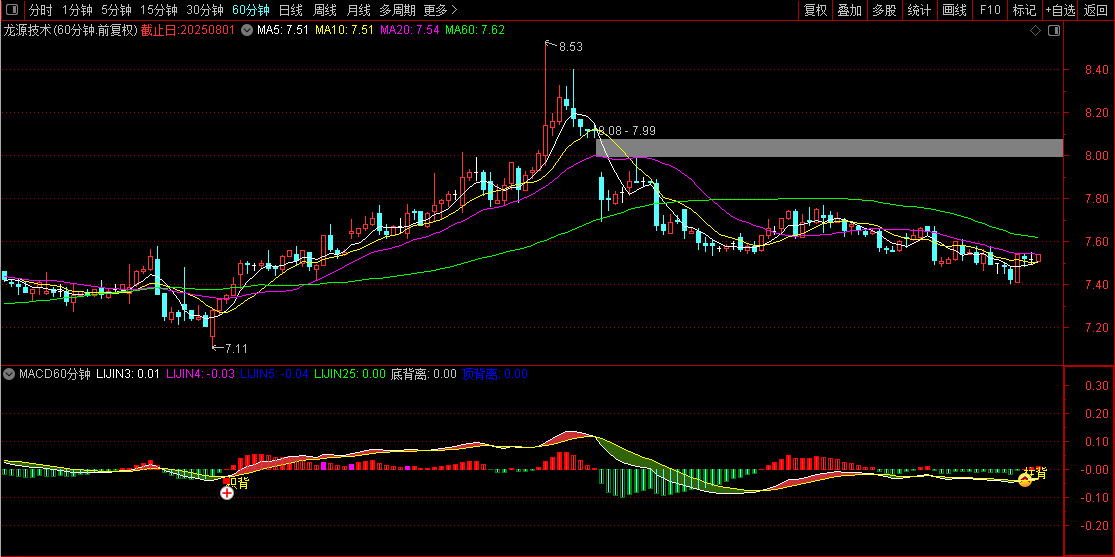The width and height of the screenshot is (1115, 557).
Task: Click the 龙源技术(60分钟.前复权) title
Action: pyautogui.click(x=70, y=31)
